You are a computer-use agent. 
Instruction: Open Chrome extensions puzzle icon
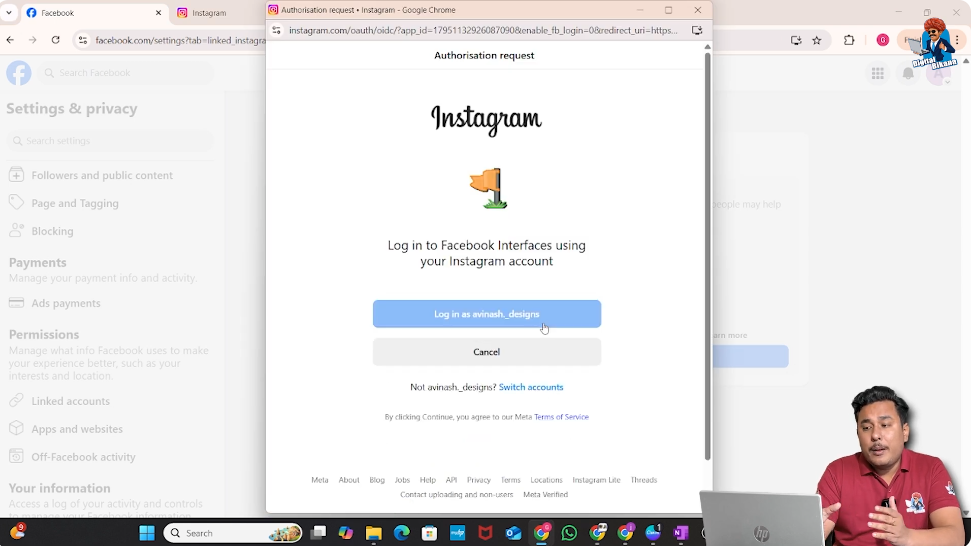click(x=849, y=40)
